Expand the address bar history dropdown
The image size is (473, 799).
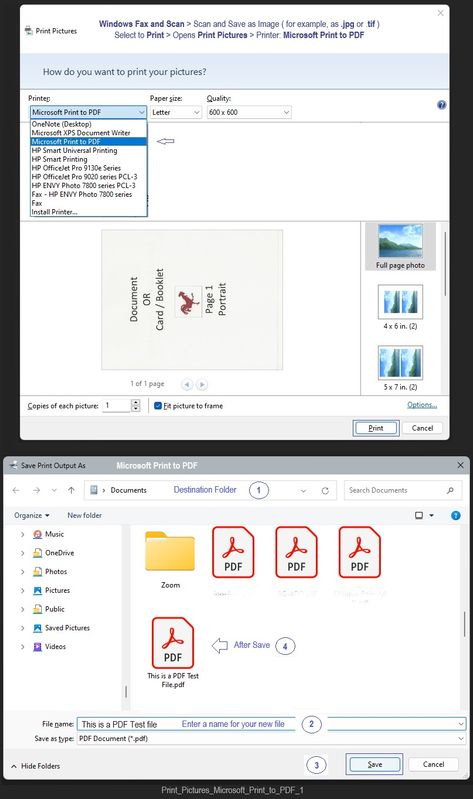(x=303, y=491)
